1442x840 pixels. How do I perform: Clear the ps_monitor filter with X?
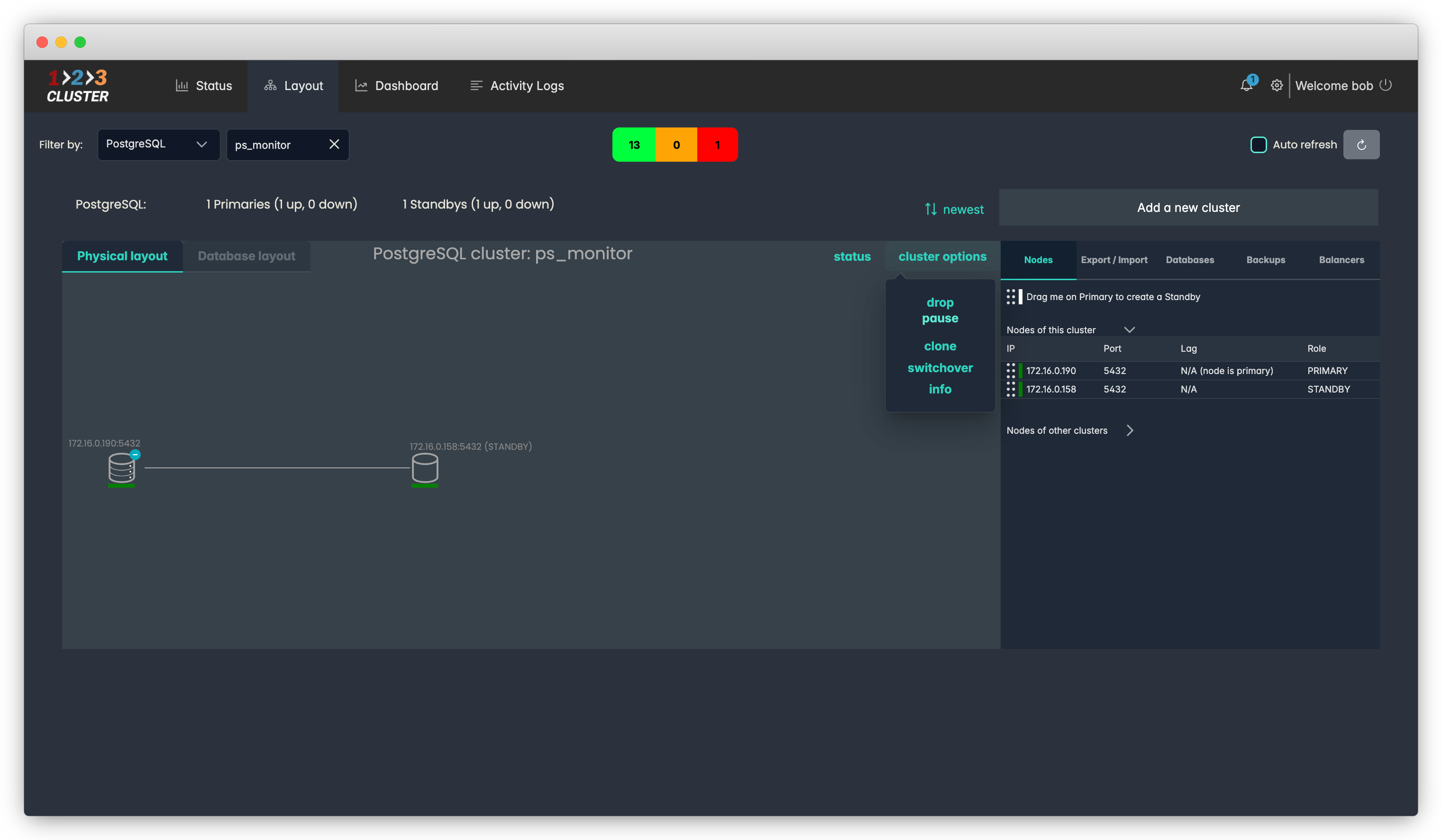pos(334,144)
